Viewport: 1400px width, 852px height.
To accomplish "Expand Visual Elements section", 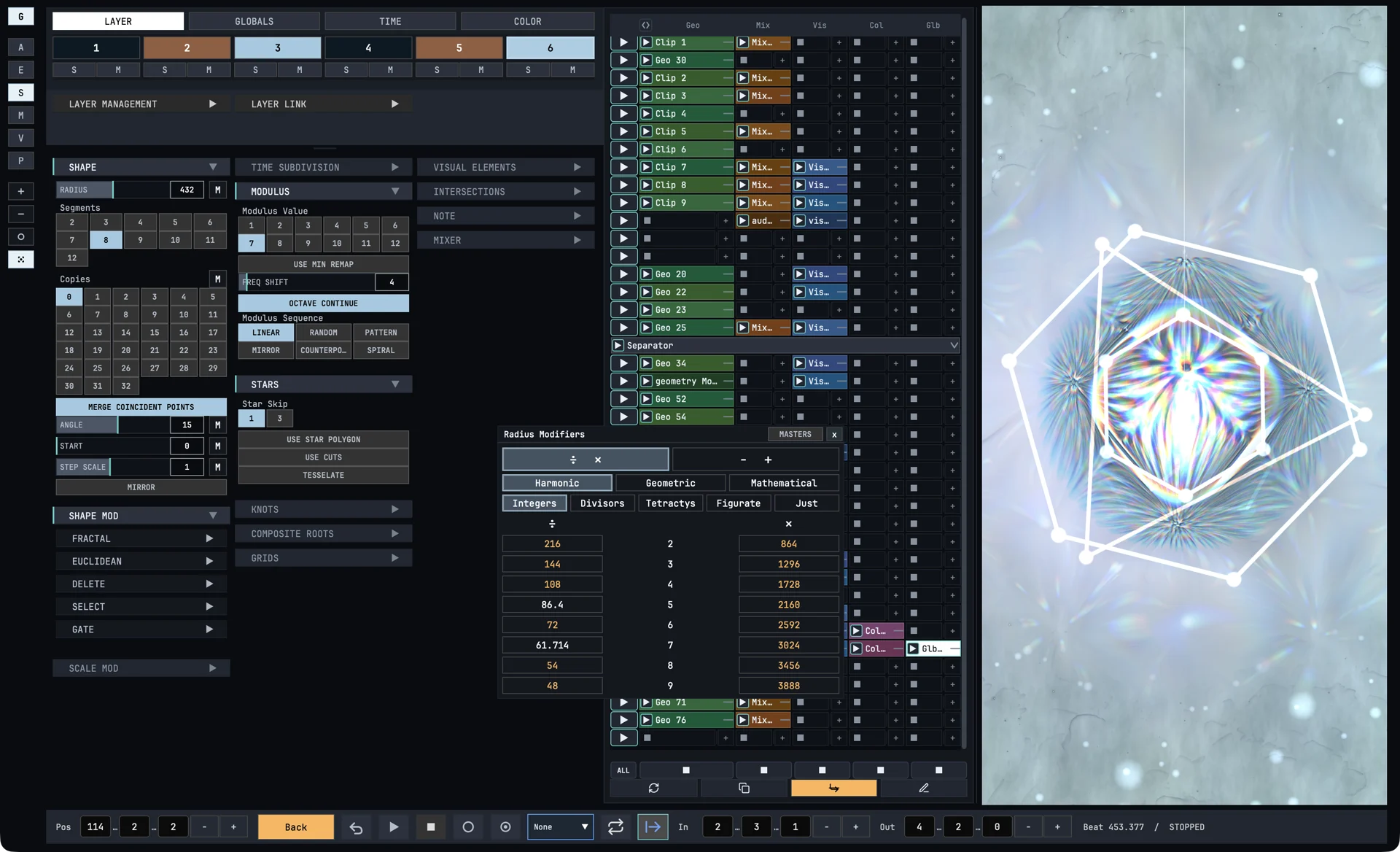I will (505, 167).
